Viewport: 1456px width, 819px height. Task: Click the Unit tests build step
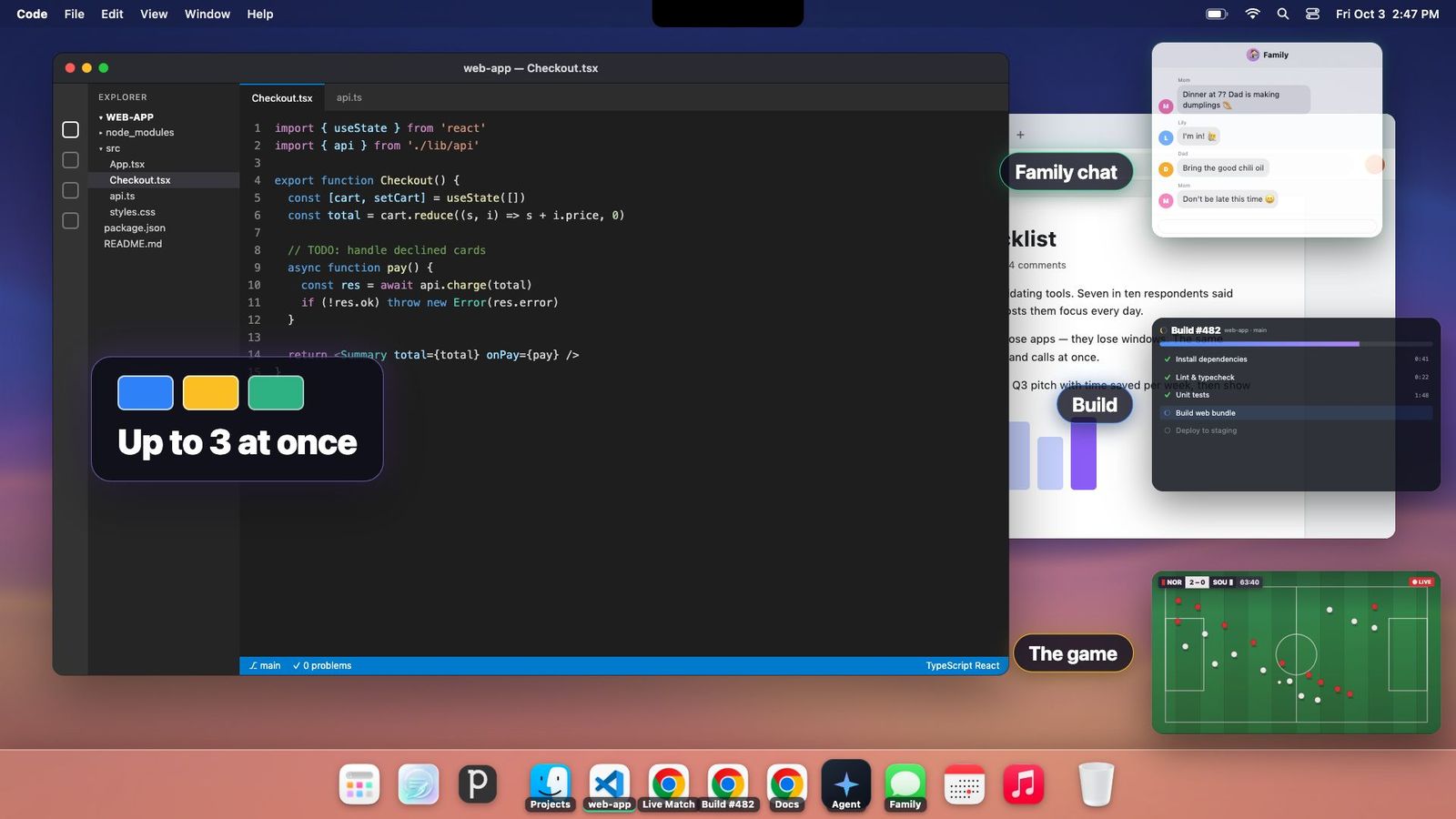coord(1297,395)
